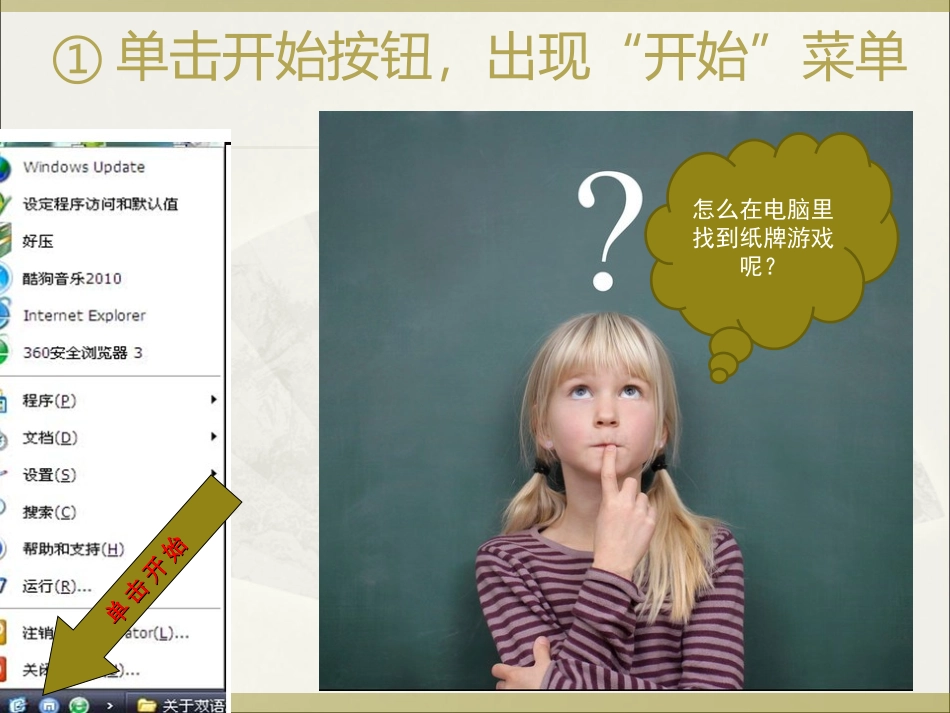The image size is (950, 713).
Task: Expand the 文档(D) submenu arrow
Action: pyautogui.click(x=213, y=436)
